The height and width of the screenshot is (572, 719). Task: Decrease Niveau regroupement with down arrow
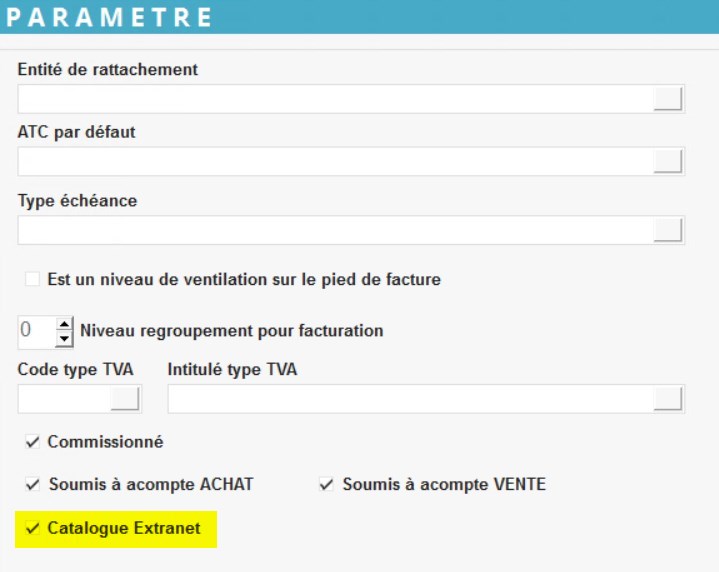(x=64, y=339)
